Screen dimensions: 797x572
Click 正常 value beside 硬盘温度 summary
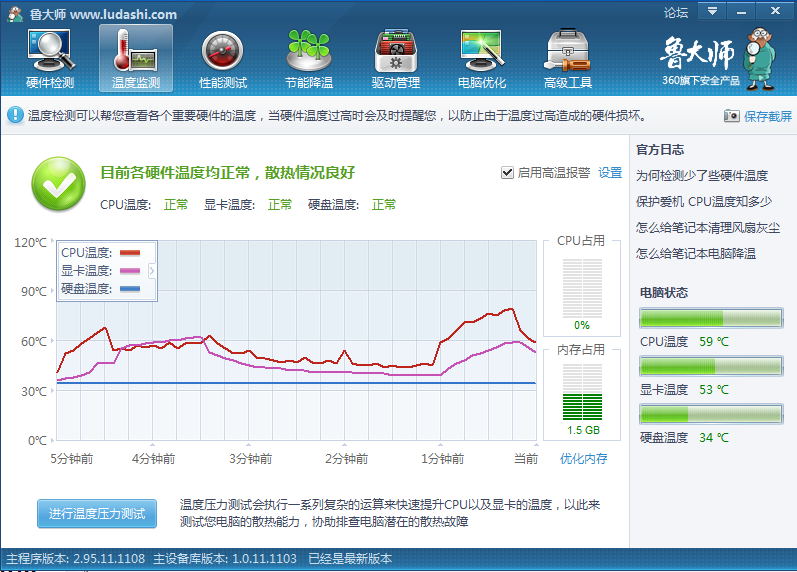(x=384, y=204)
